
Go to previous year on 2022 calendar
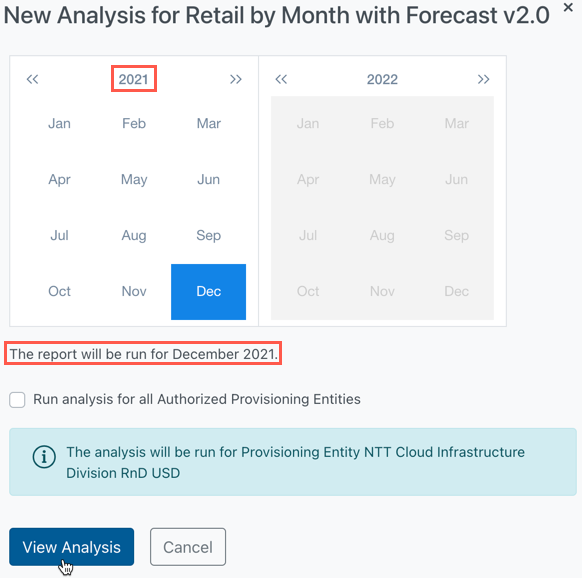tap(281, 79)
